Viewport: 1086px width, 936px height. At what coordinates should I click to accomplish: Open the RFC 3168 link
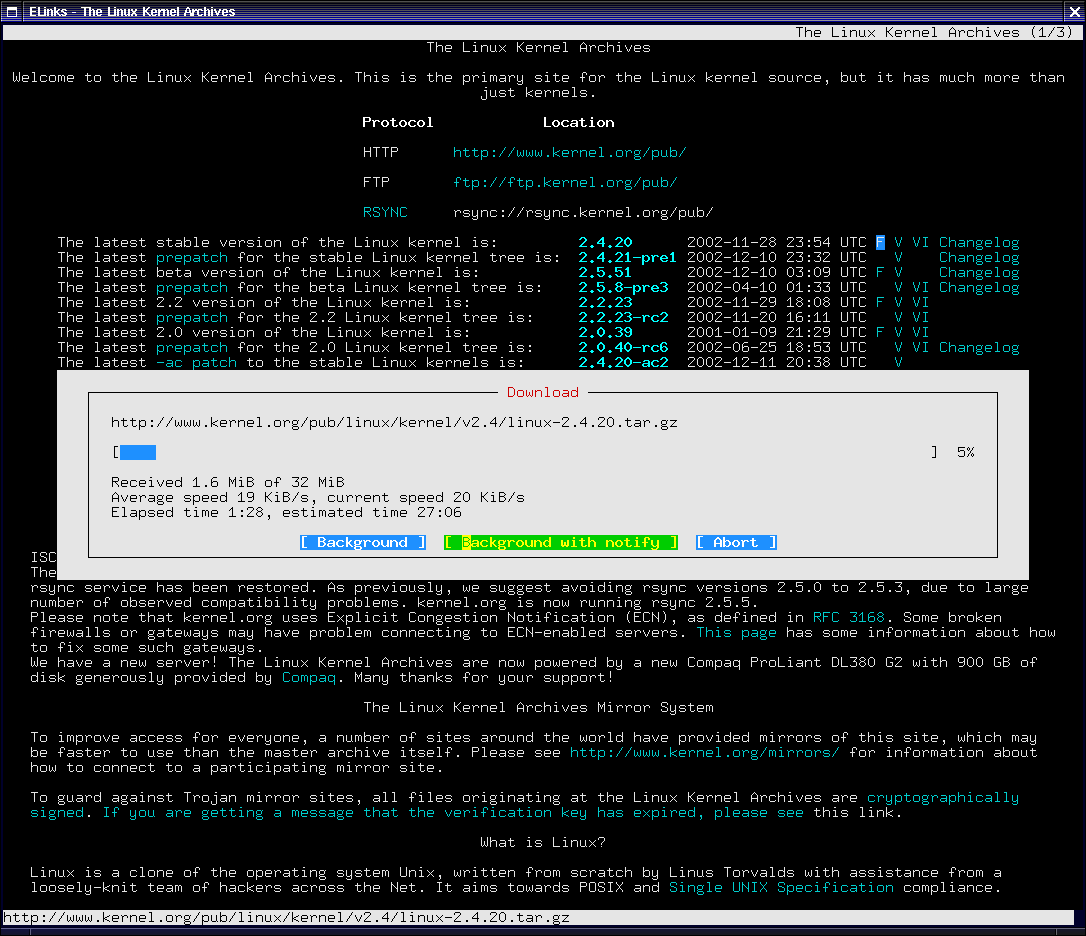[x=848, y=617]
